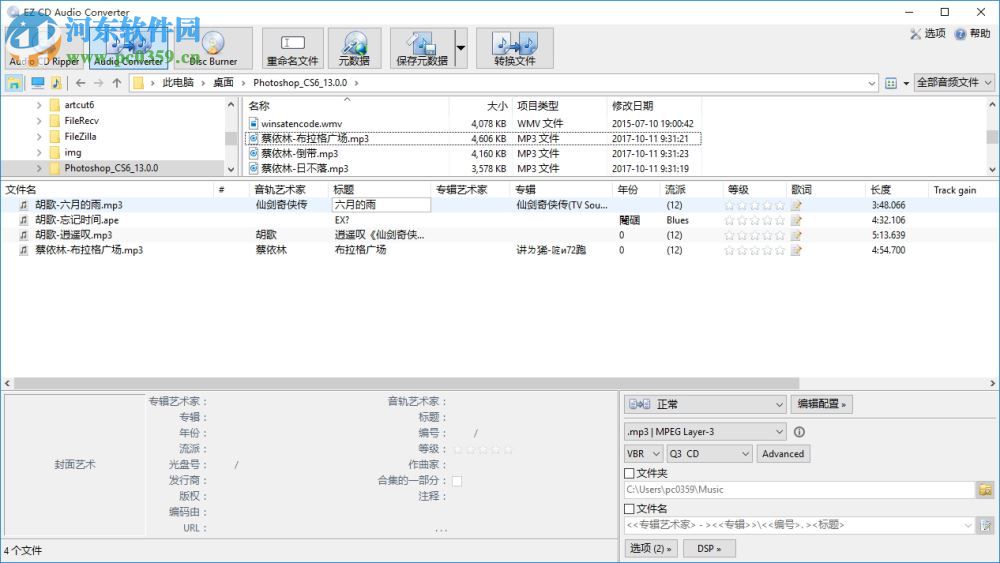Browse for output folder icon
Image resolution: width=1000 pixels, height=563 pixels.
(x=985, y=490)
